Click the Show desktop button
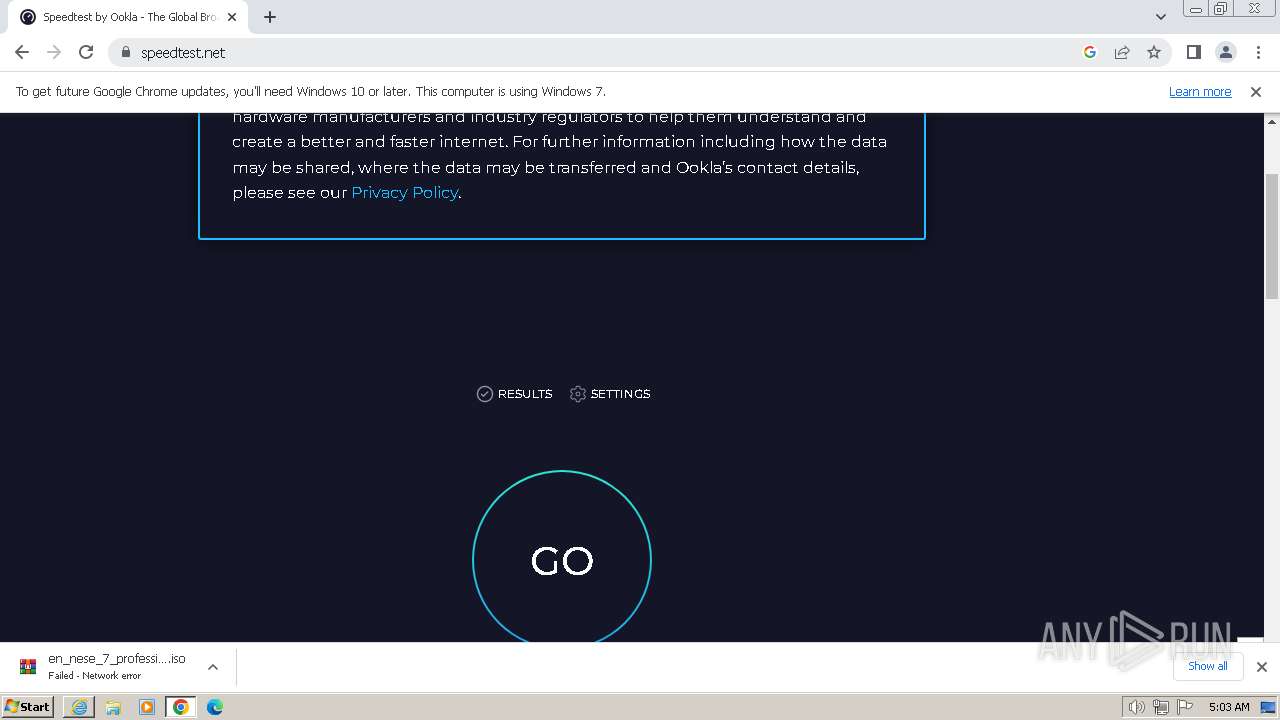This screenshot has height=720, width=1280. (x=1269, y=707)
